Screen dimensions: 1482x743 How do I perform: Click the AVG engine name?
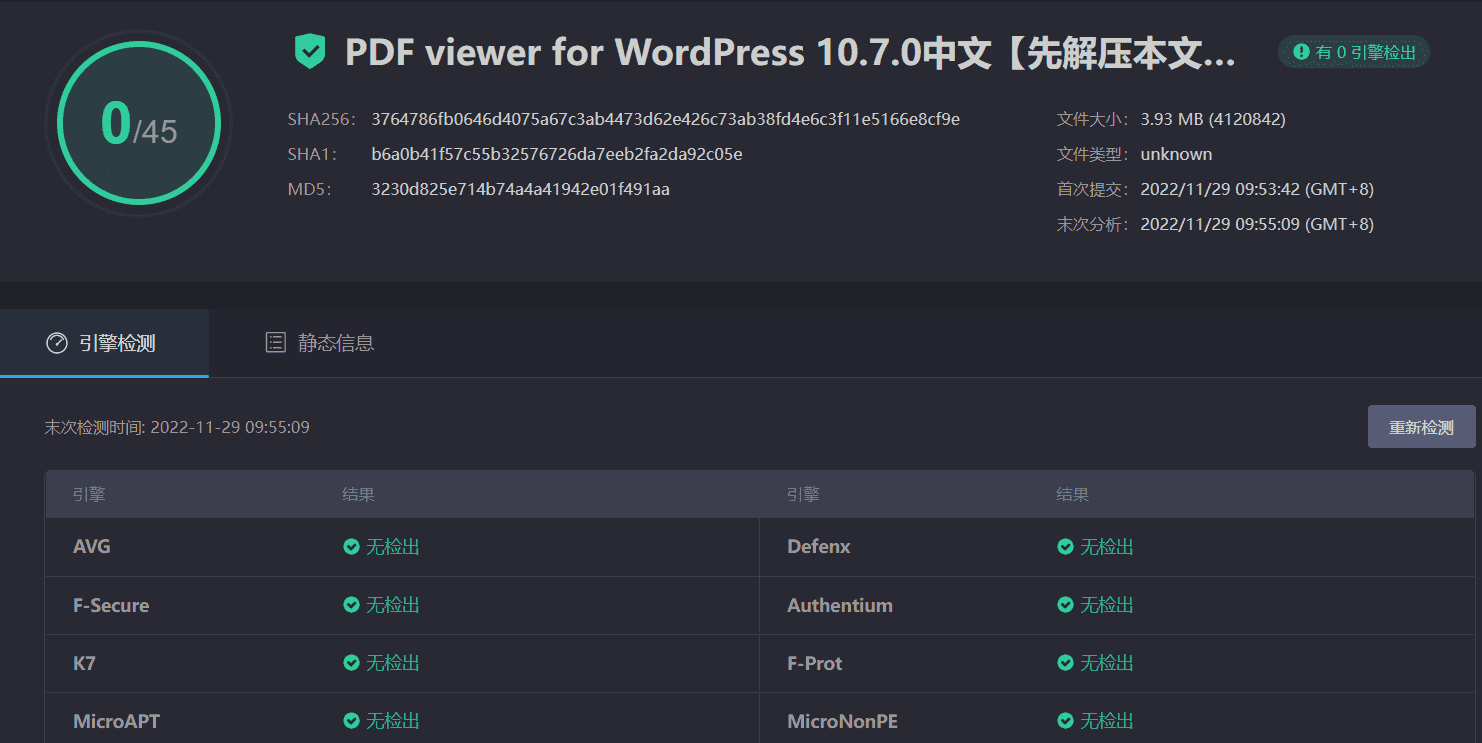tap(92, 547)
